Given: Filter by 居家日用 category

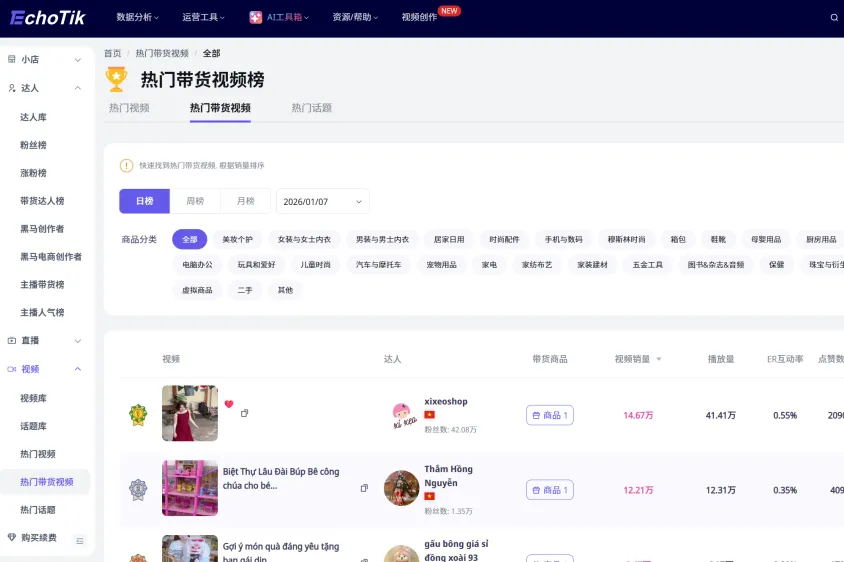Looking at the screenshot, I should pyautogui.click(x=449, y=239).
